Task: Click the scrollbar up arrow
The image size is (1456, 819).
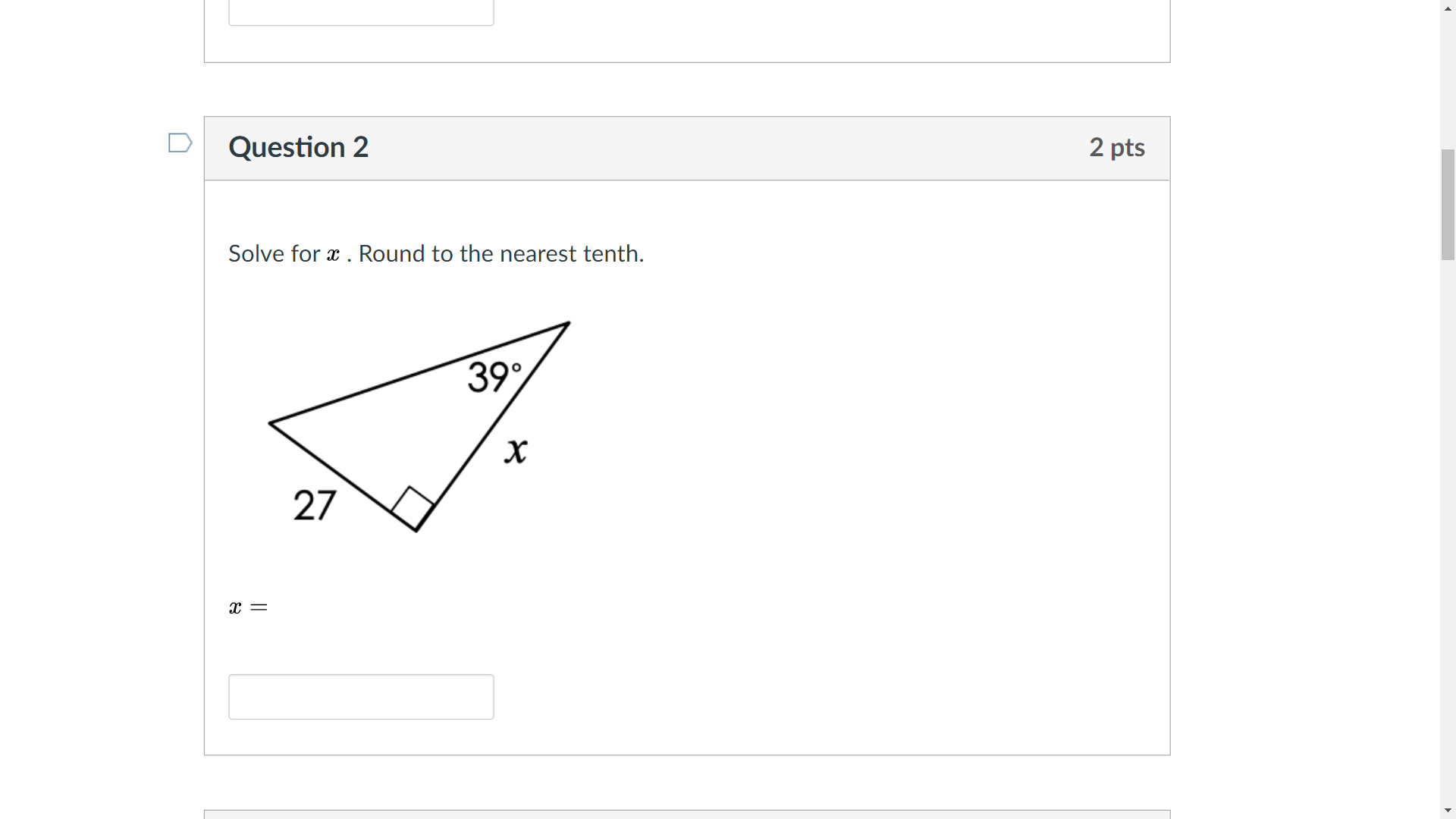Action: [1448, 8]
